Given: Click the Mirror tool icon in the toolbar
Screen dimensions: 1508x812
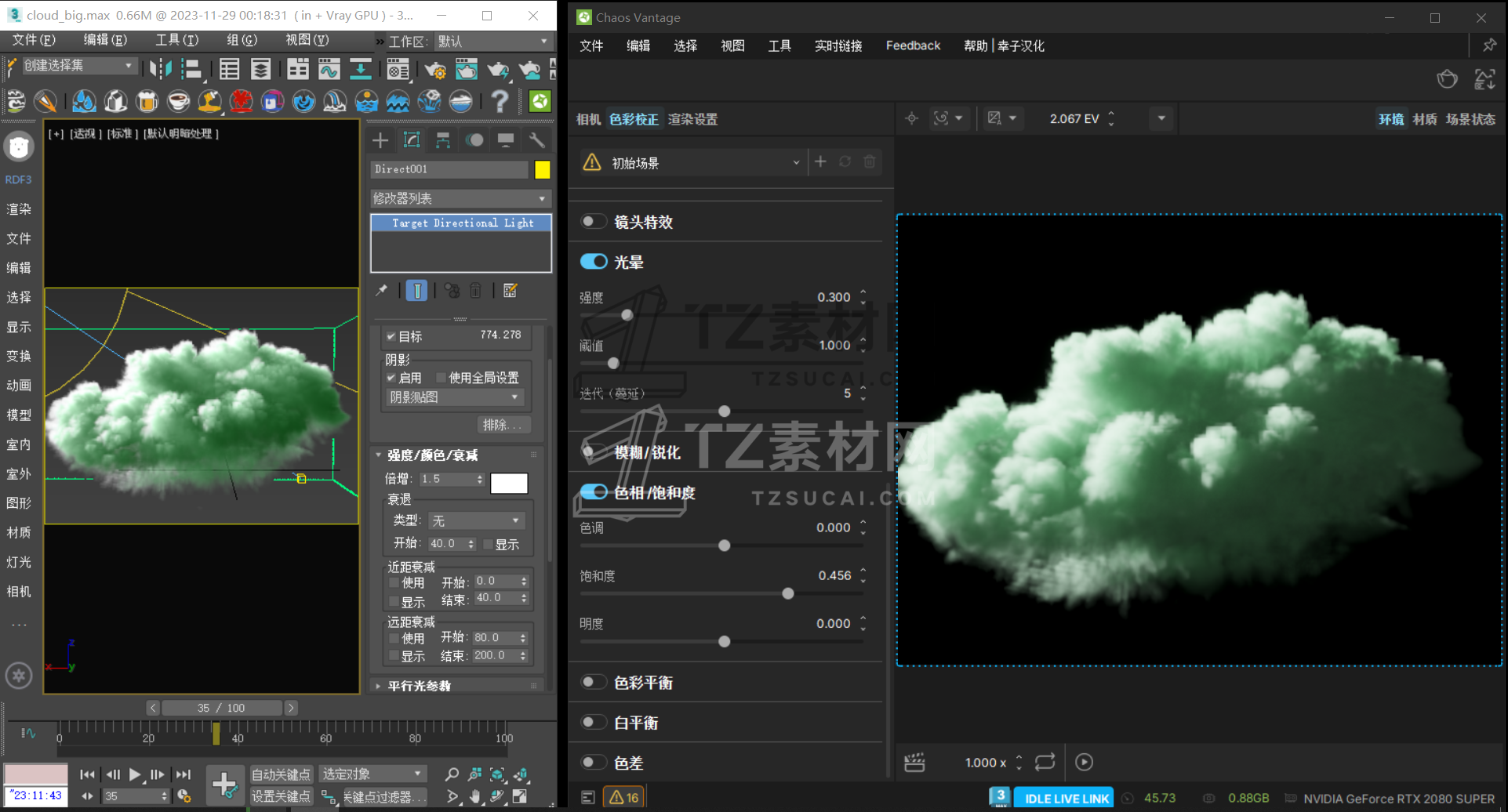Looking at the screenshot, I should coord(161,69).
